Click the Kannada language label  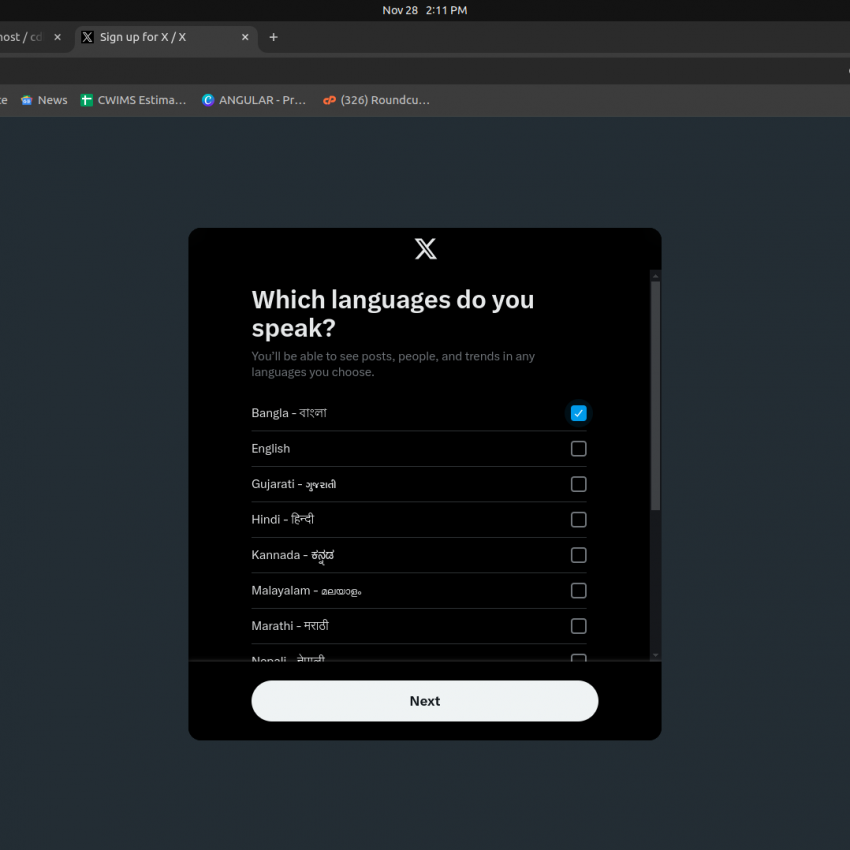293,555
